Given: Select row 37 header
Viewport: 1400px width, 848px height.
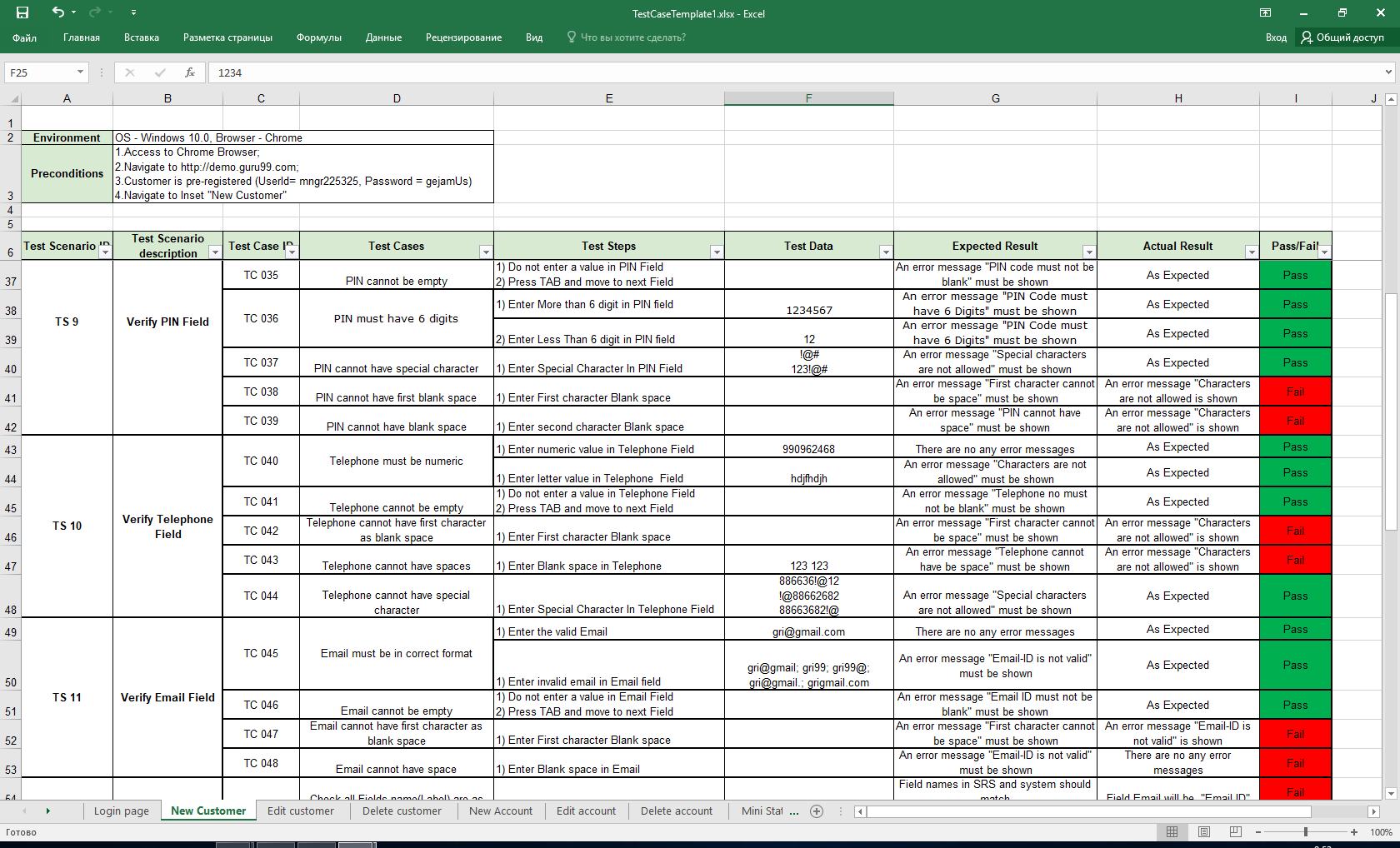Looking at the screenshot, I should coord(11,275).
